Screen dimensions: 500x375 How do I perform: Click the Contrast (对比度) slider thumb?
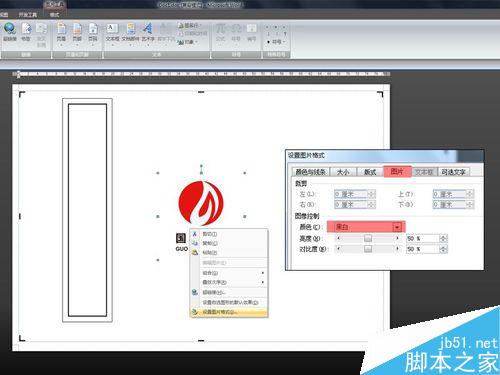coord(368,249)
